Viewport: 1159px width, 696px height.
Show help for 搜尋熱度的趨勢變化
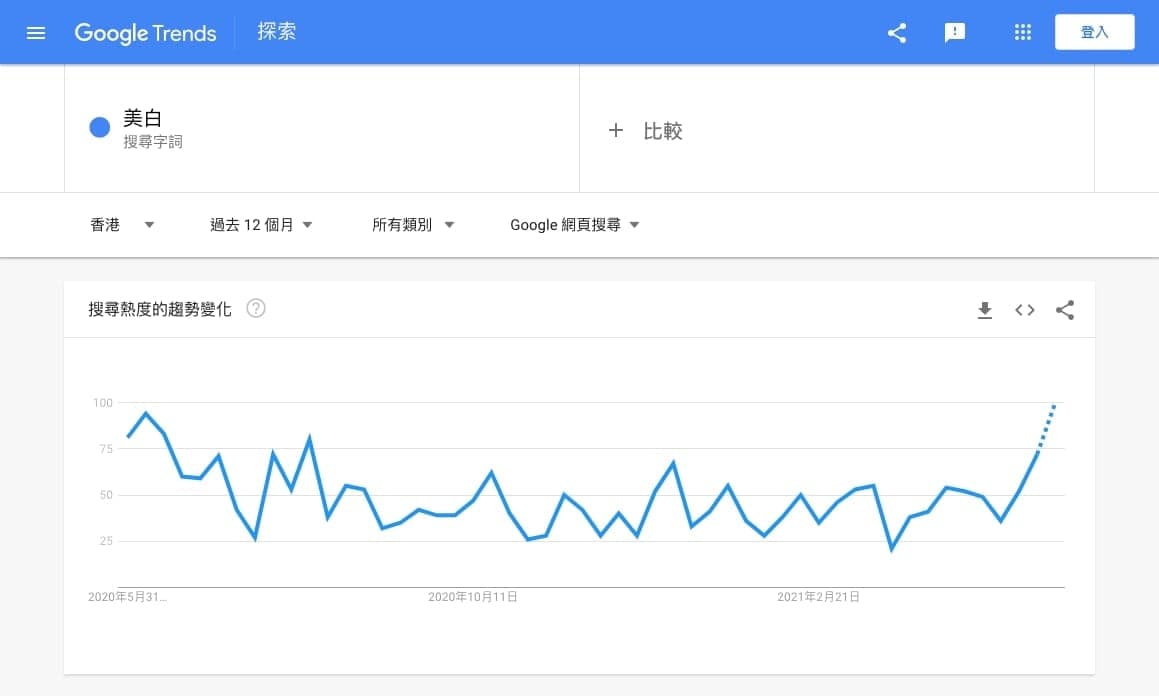(x=256, y=308)
